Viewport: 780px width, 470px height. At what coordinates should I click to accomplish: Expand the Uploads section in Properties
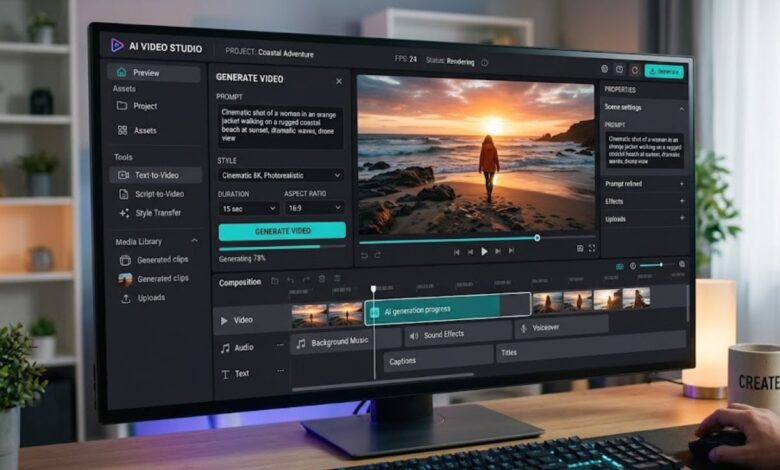[645, 219]
